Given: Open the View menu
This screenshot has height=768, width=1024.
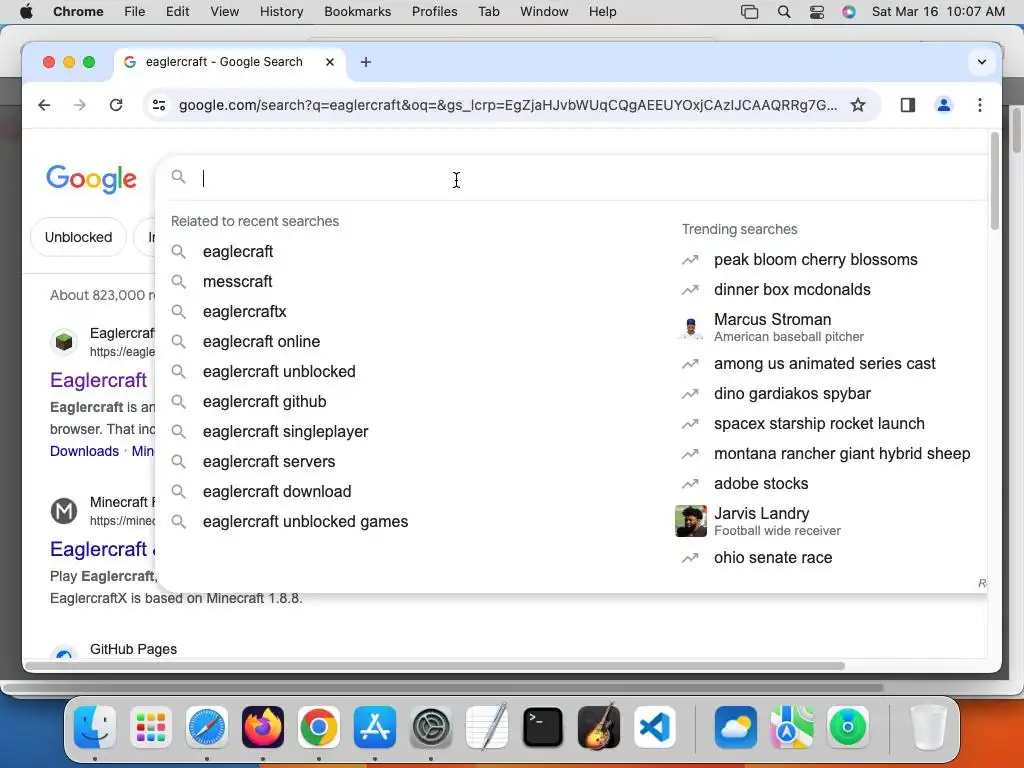Looking at the screenshot, I should 224,12.
